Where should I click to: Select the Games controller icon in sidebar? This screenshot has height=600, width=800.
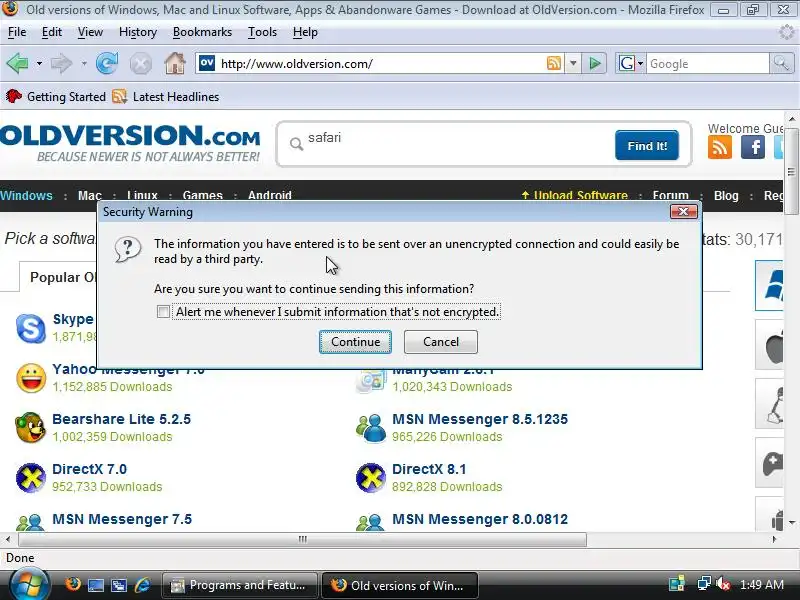(769, 463)
